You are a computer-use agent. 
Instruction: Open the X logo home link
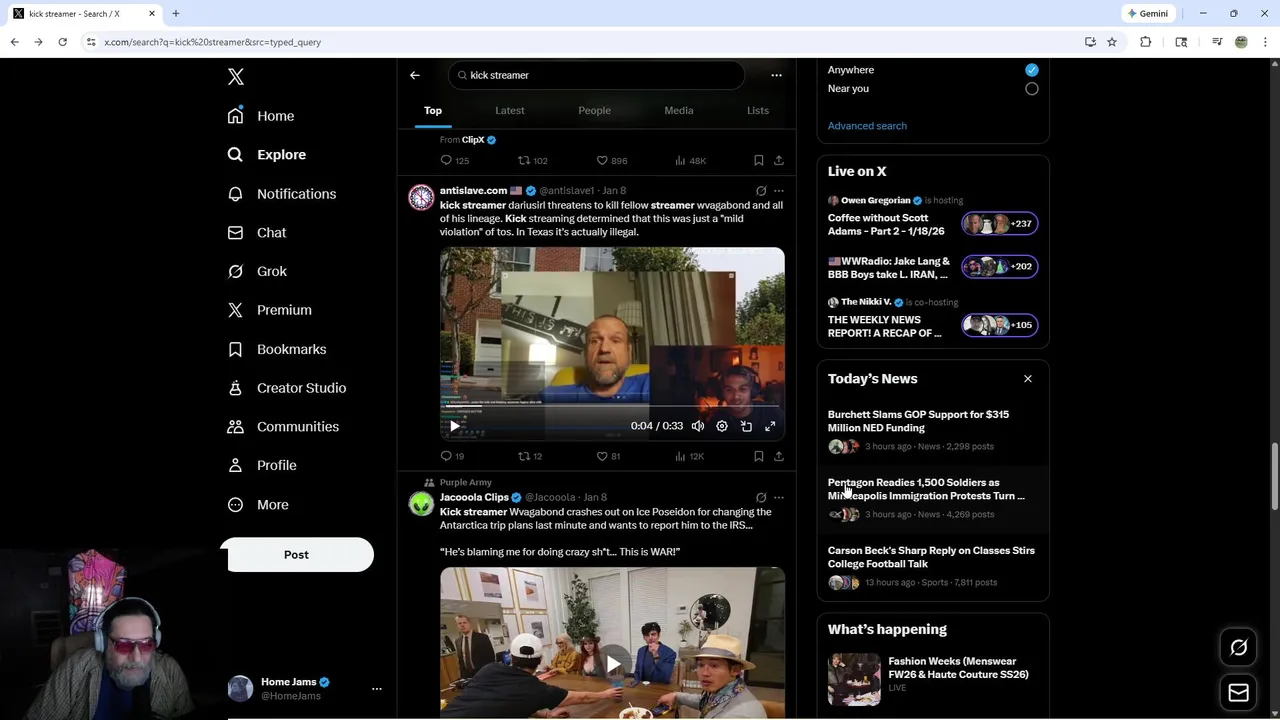[236, 77]
